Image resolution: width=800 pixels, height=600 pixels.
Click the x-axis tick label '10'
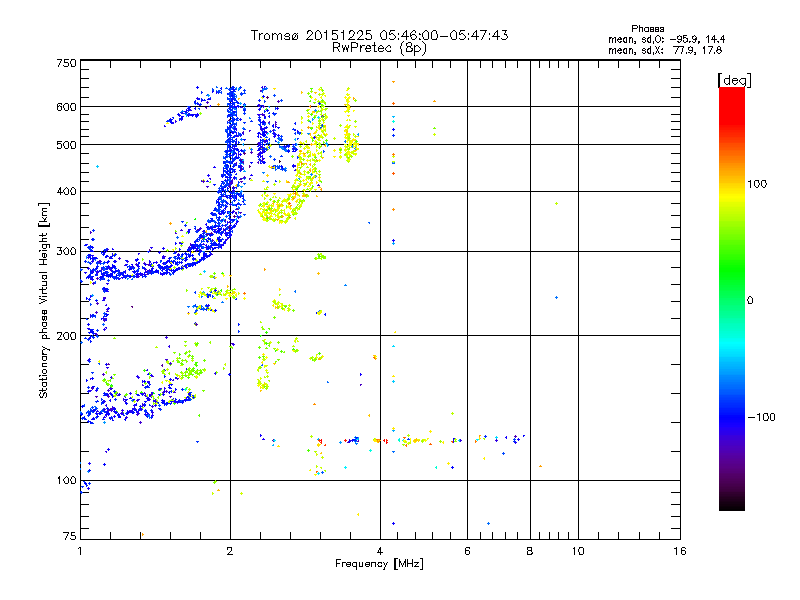[578, 551]
